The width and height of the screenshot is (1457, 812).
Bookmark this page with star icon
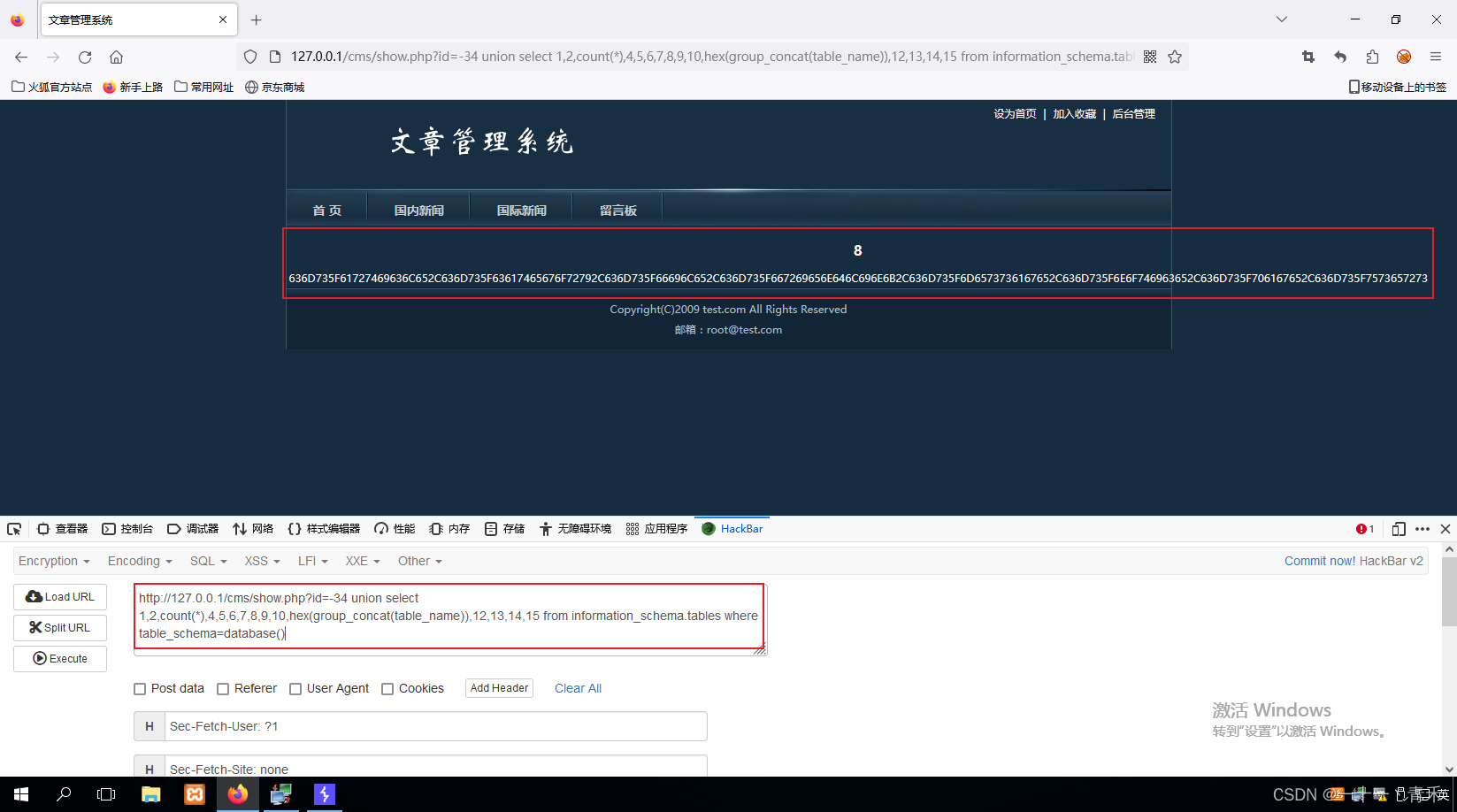click(x=1175, y=57)
